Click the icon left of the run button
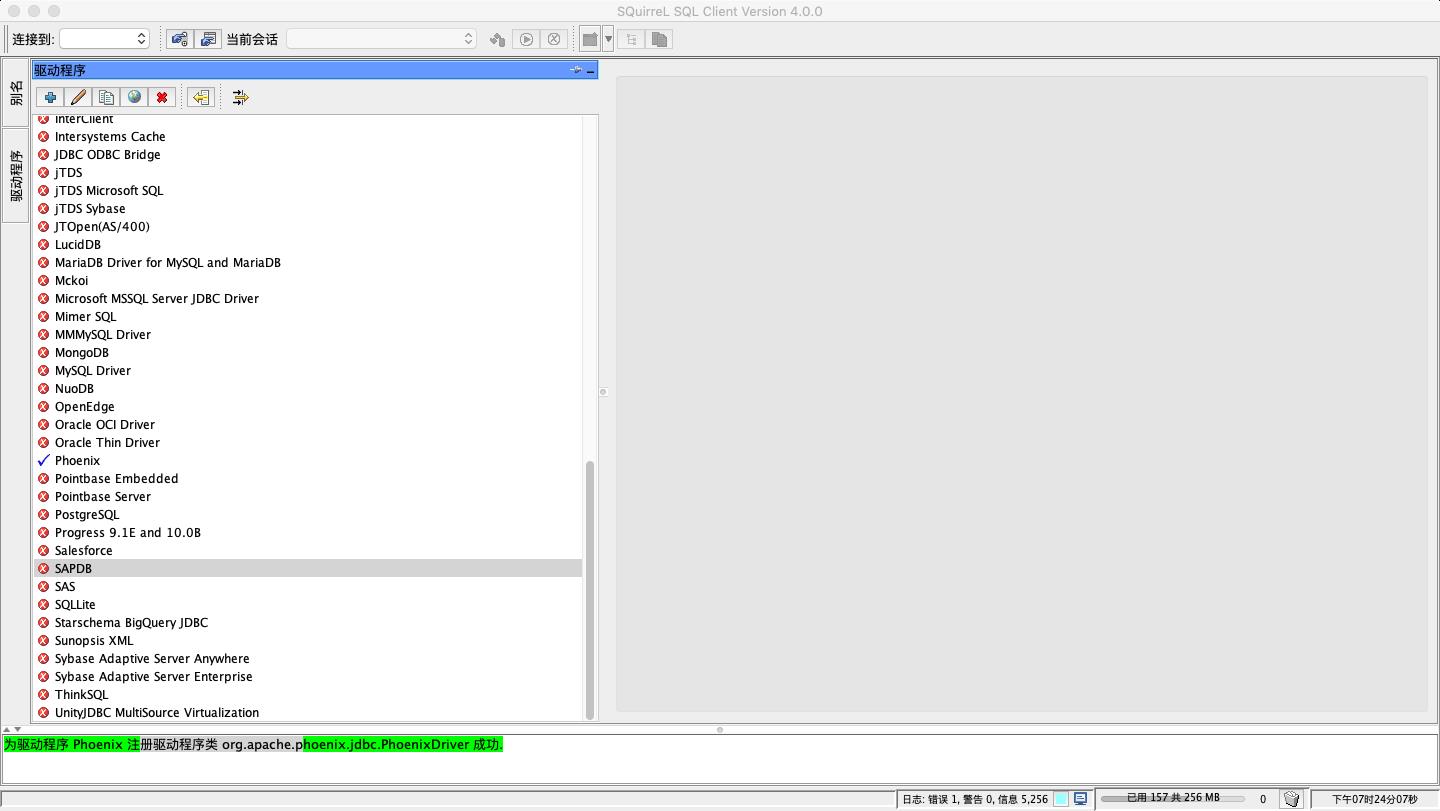The width and height of the screenshot is (1440, 811). 497,39
